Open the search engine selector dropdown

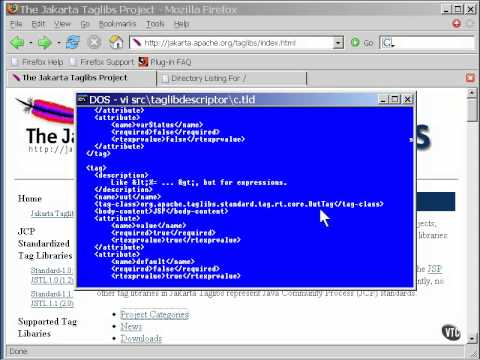tap(388, 43)
